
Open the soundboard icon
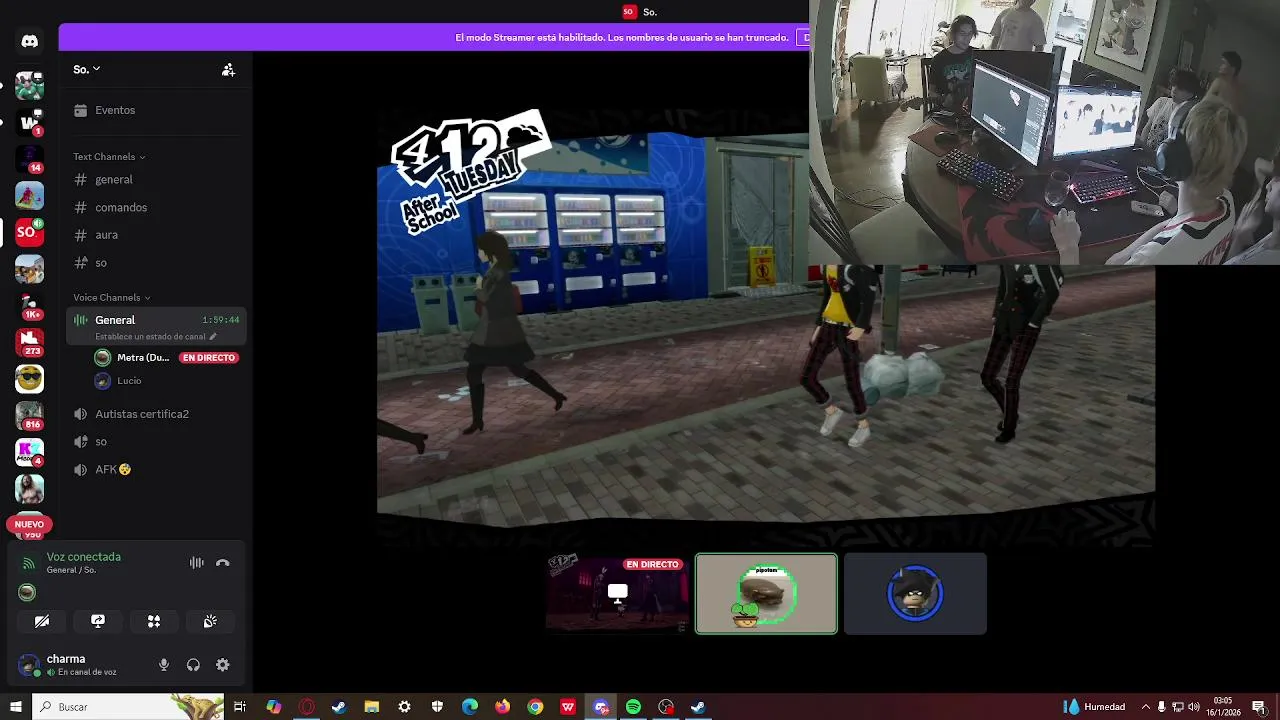tap(210, 622)
